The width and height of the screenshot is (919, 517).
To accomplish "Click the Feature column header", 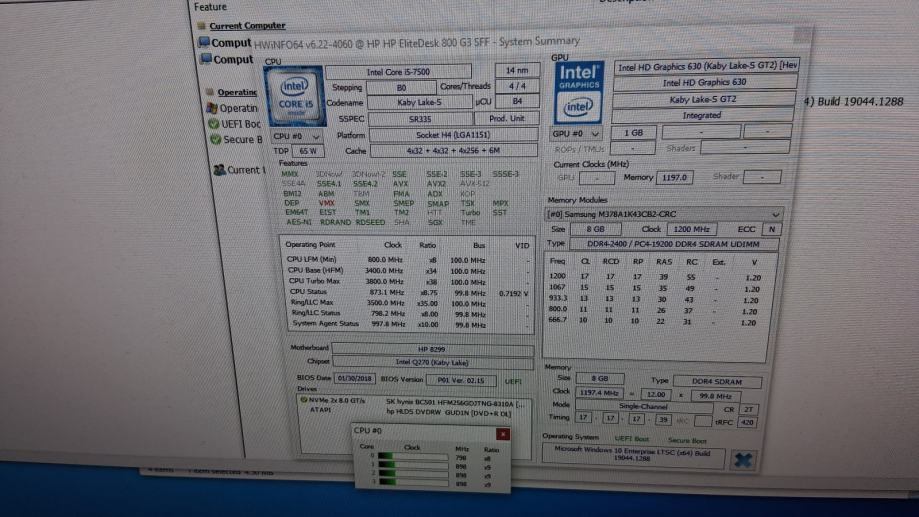I will 210,7.
